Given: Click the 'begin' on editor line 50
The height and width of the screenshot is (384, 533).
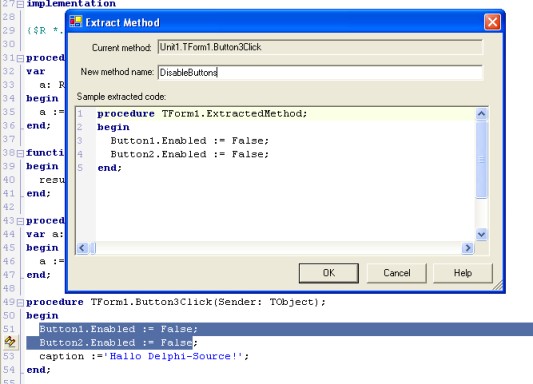Looking at the screenshot, I should [42, 316].
